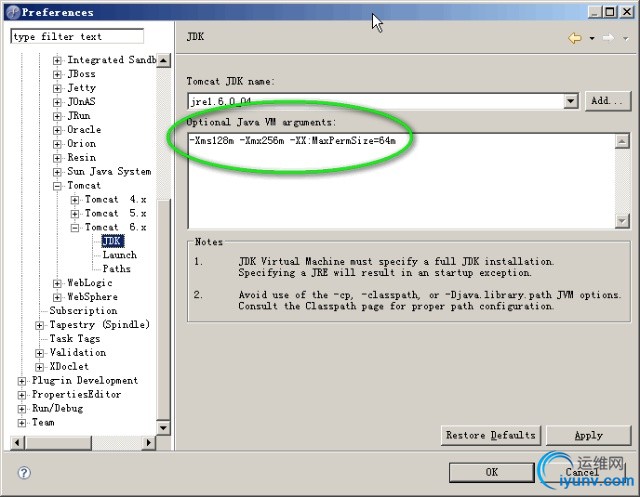The height and width of the screenshot is (497, 640).
Task: Select the Tomcat 5.x label
Action: click(x=116, y=213)
